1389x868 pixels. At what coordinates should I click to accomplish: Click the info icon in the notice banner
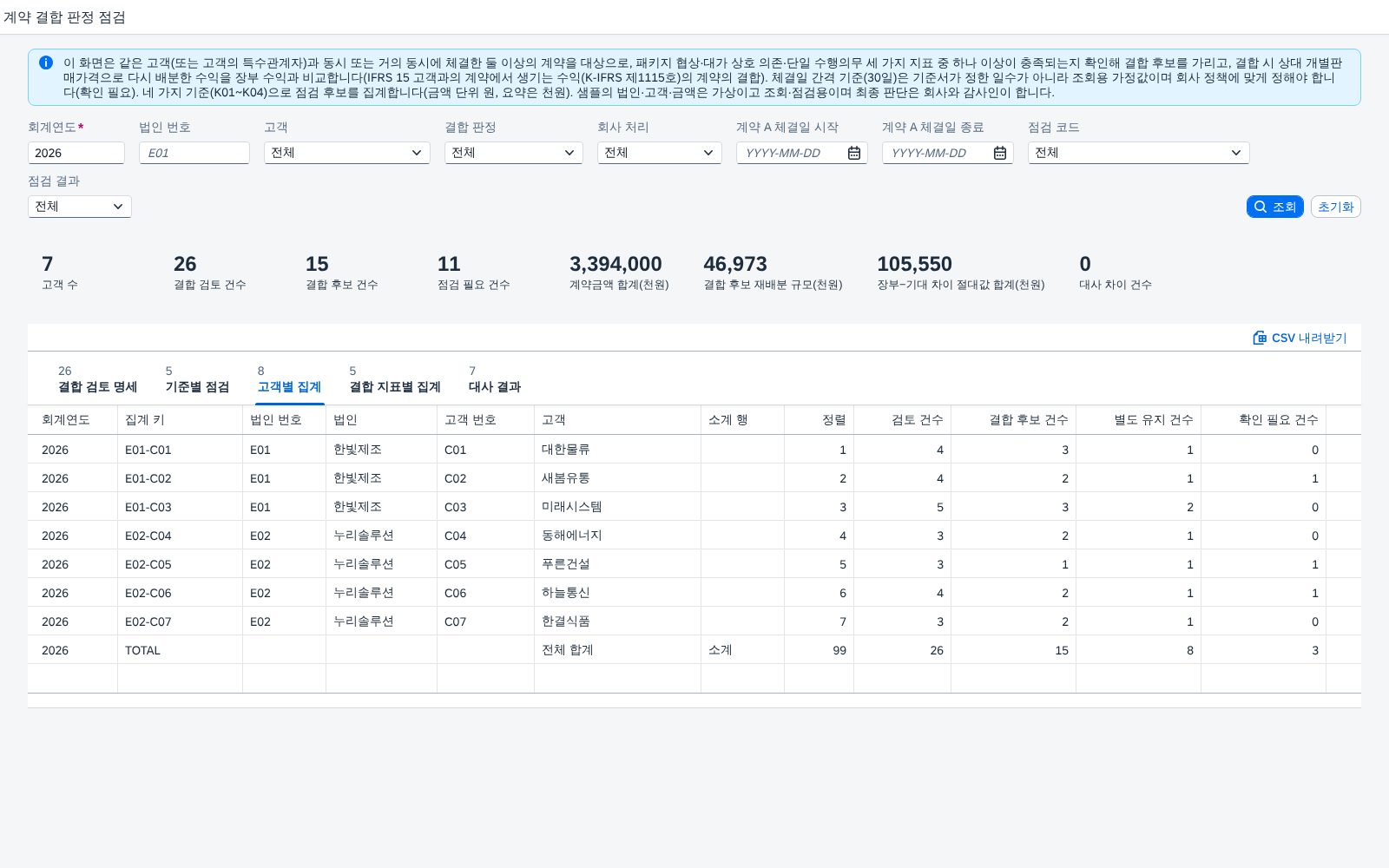[x=46, y=62]
